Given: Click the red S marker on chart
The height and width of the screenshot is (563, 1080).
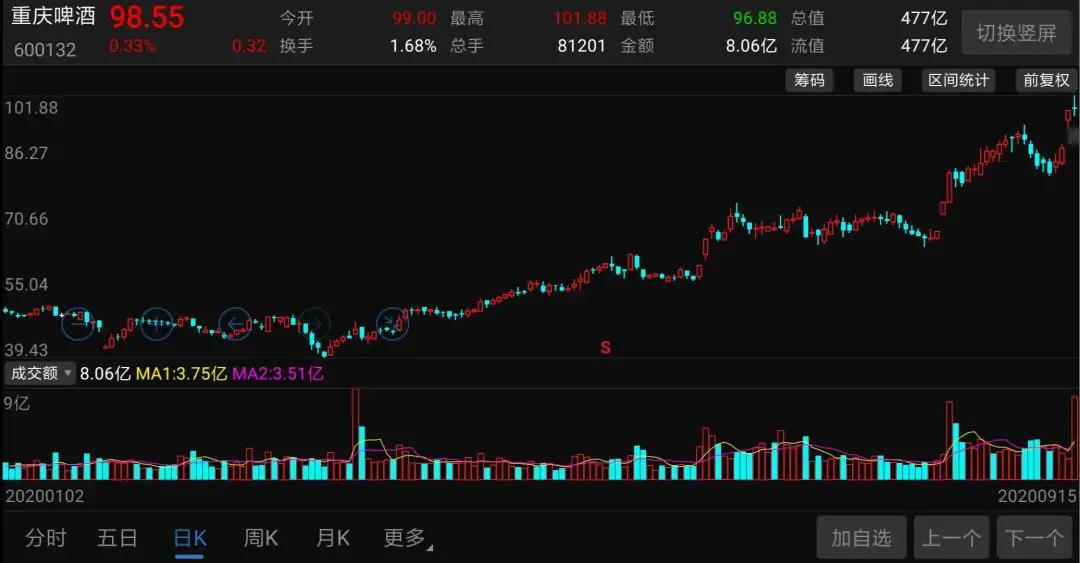Looking at the screenshot, I should click(x=605, y=347).
